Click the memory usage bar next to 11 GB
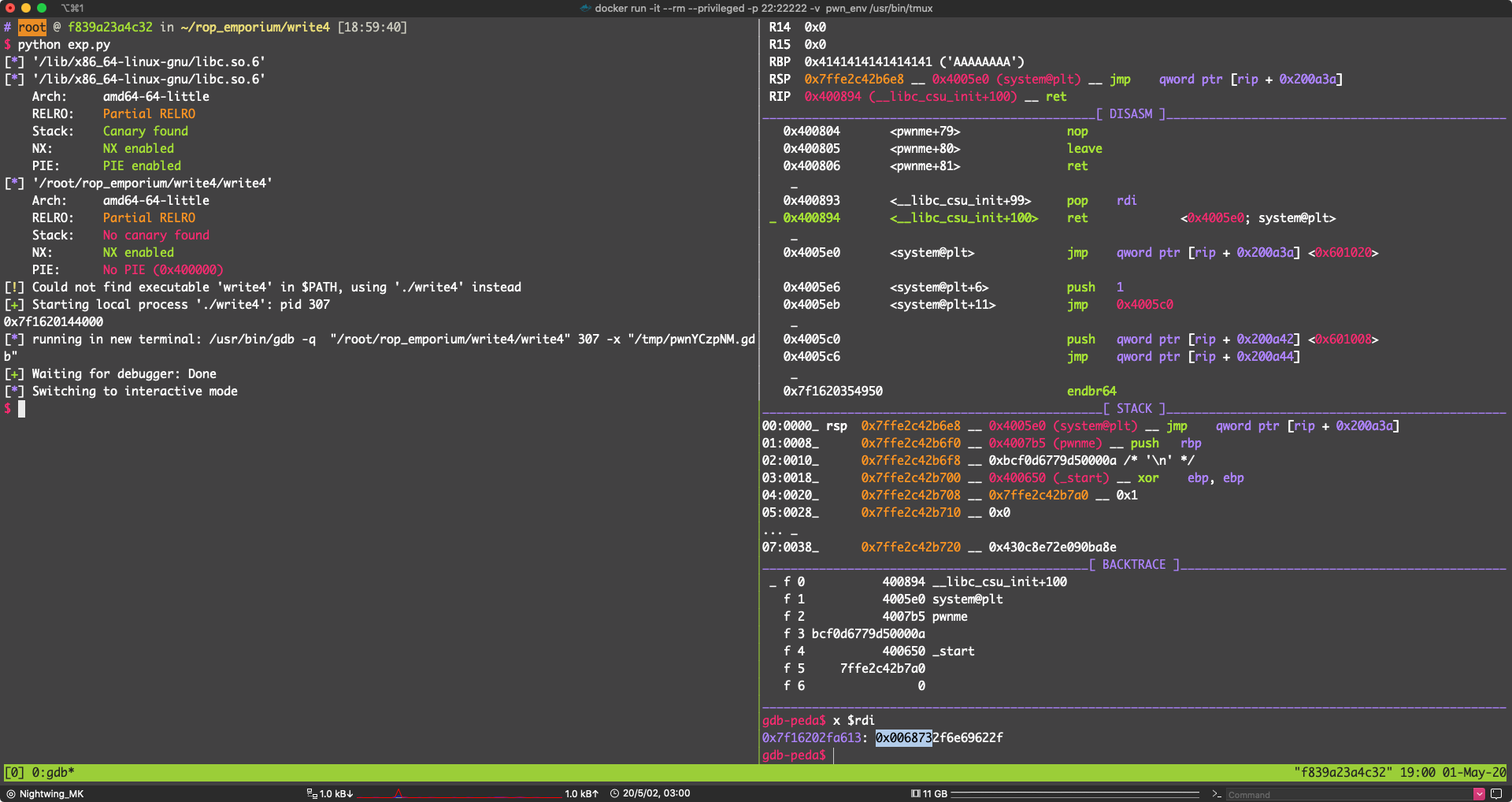Viewport: 1512px width, 802px height. pyautogui.click(x=1075, y=793)
